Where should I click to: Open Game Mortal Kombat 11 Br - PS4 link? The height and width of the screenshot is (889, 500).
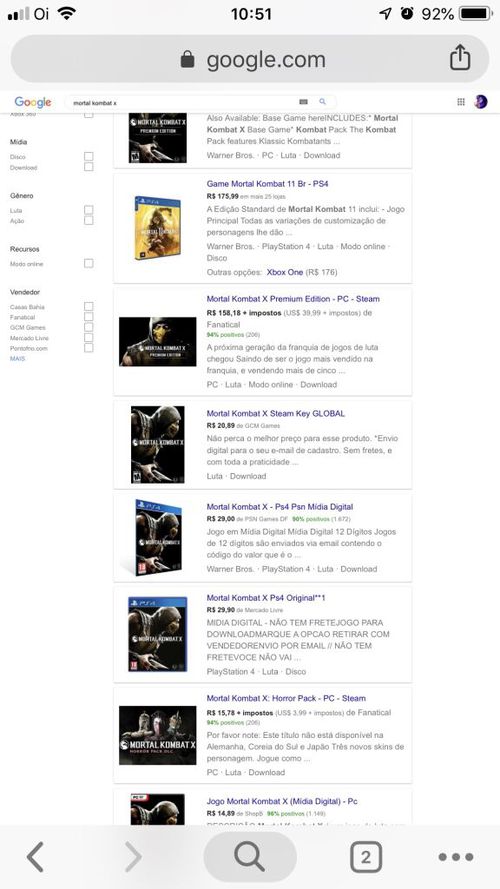(267, 184)
